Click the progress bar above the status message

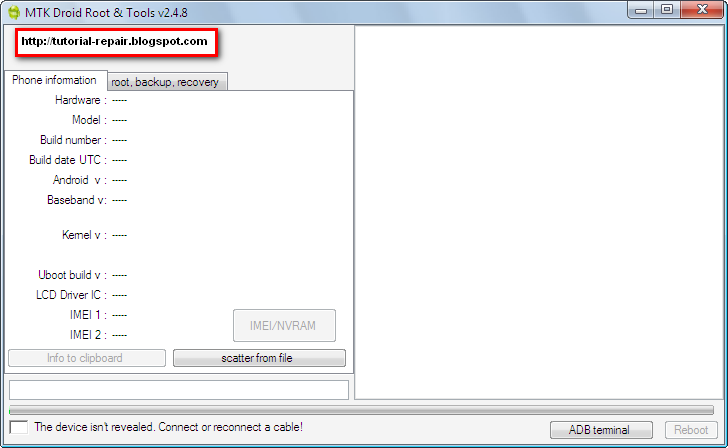(361, 410)
